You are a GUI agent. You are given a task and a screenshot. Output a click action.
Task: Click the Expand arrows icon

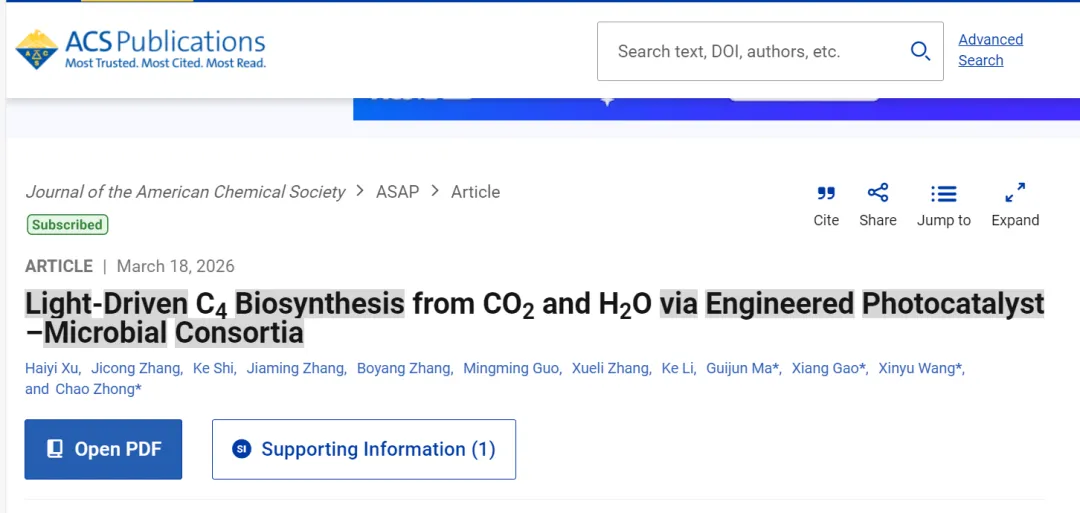click(1015, 192)
